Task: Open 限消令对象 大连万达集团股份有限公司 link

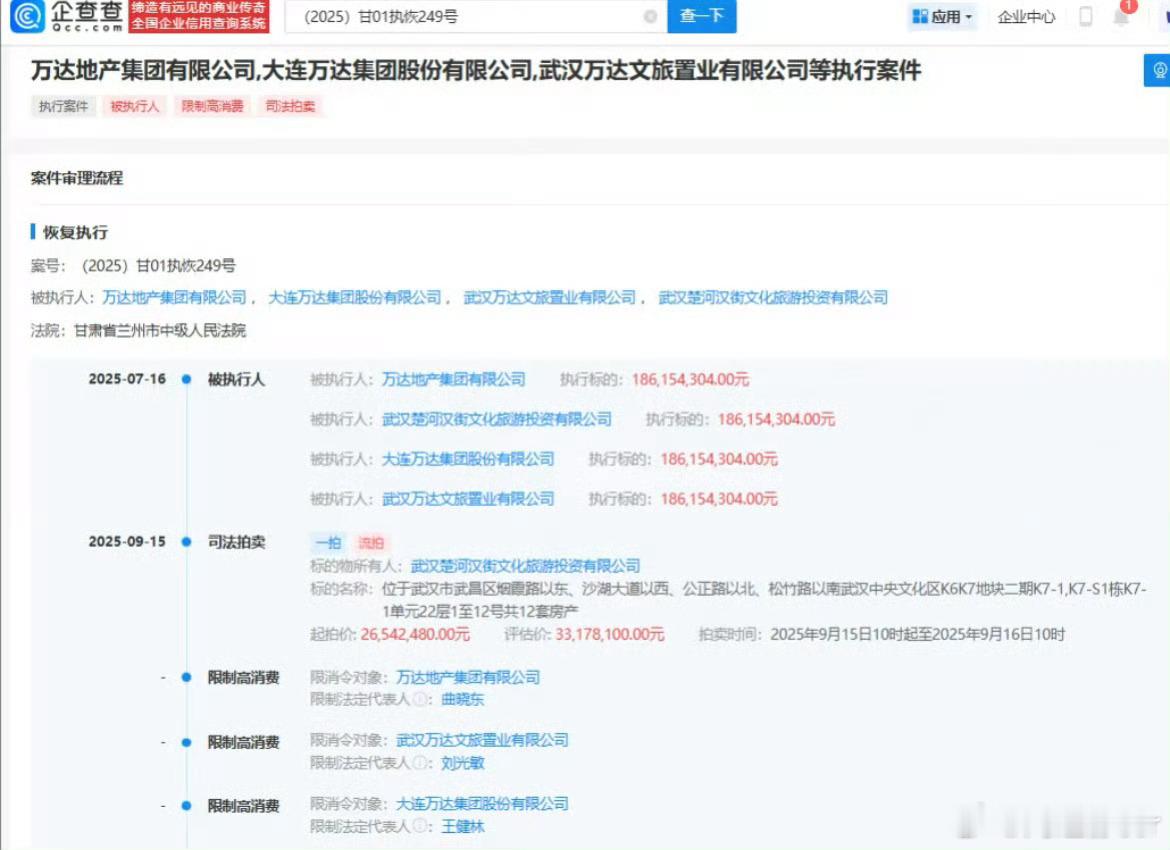Action: pos(482,803)
